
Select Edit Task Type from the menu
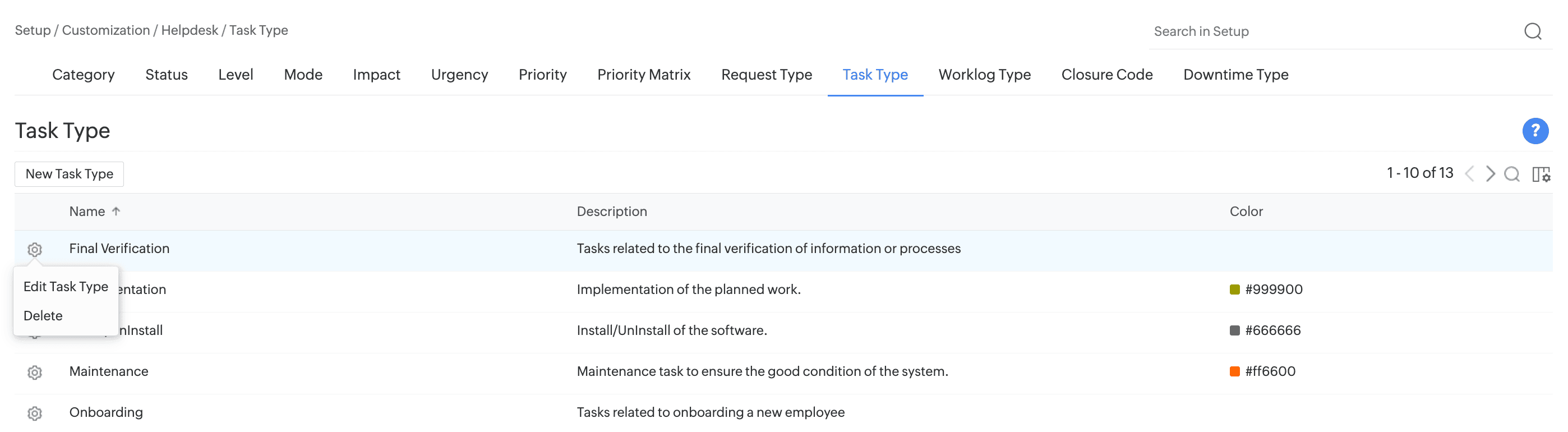[x=66, y=286]
